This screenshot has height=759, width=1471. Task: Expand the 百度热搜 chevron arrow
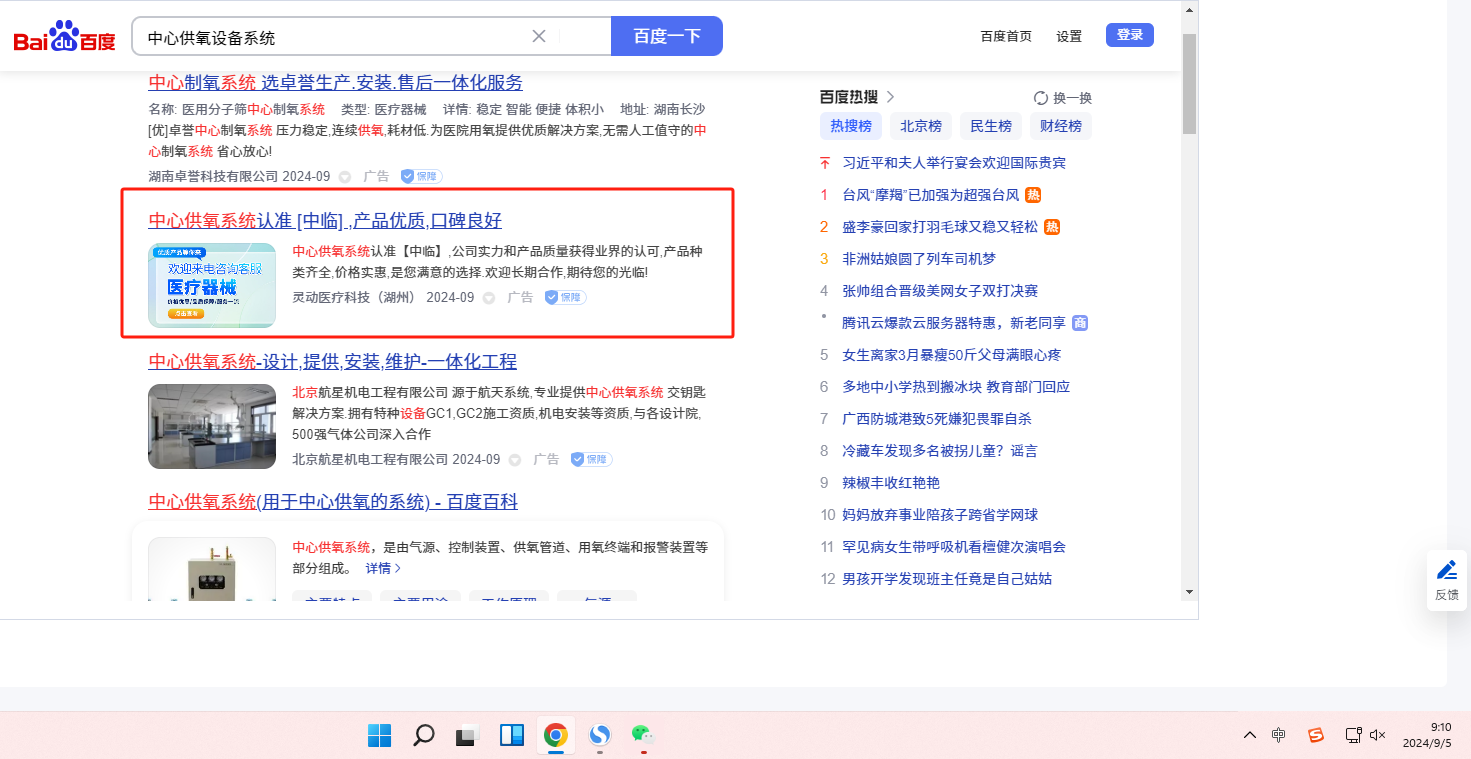(x=890, y=97)
